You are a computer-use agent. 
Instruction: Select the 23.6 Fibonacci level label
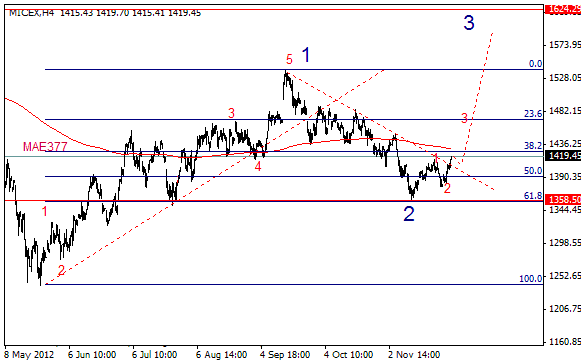click(533, 113)
